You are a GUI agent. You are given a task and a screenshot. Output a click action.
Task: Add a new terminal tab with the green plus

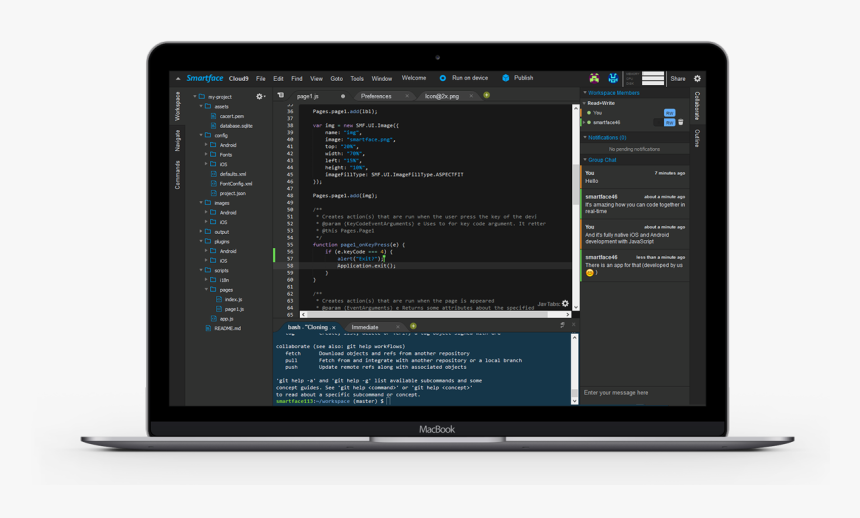(413, 327)
